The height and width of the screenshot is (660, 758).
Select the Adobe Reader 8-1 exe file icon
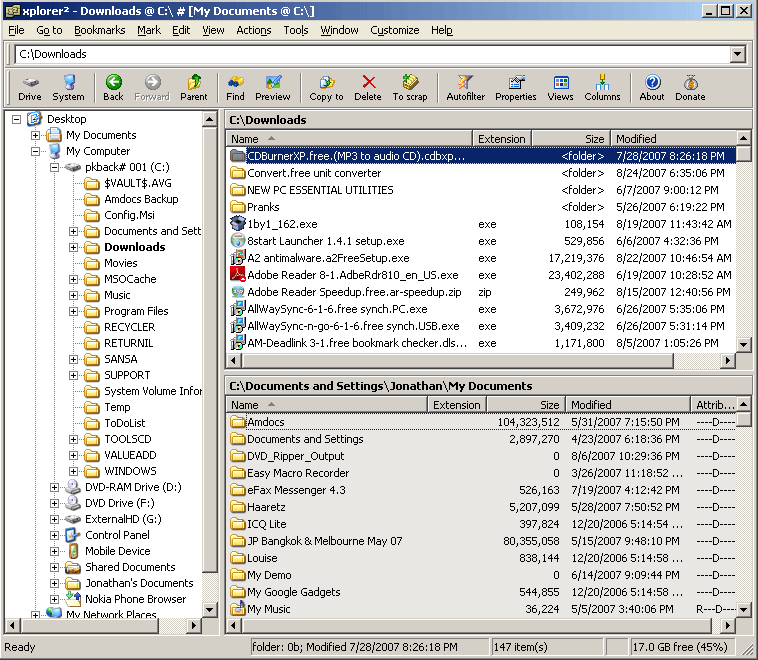coord(237,275)
